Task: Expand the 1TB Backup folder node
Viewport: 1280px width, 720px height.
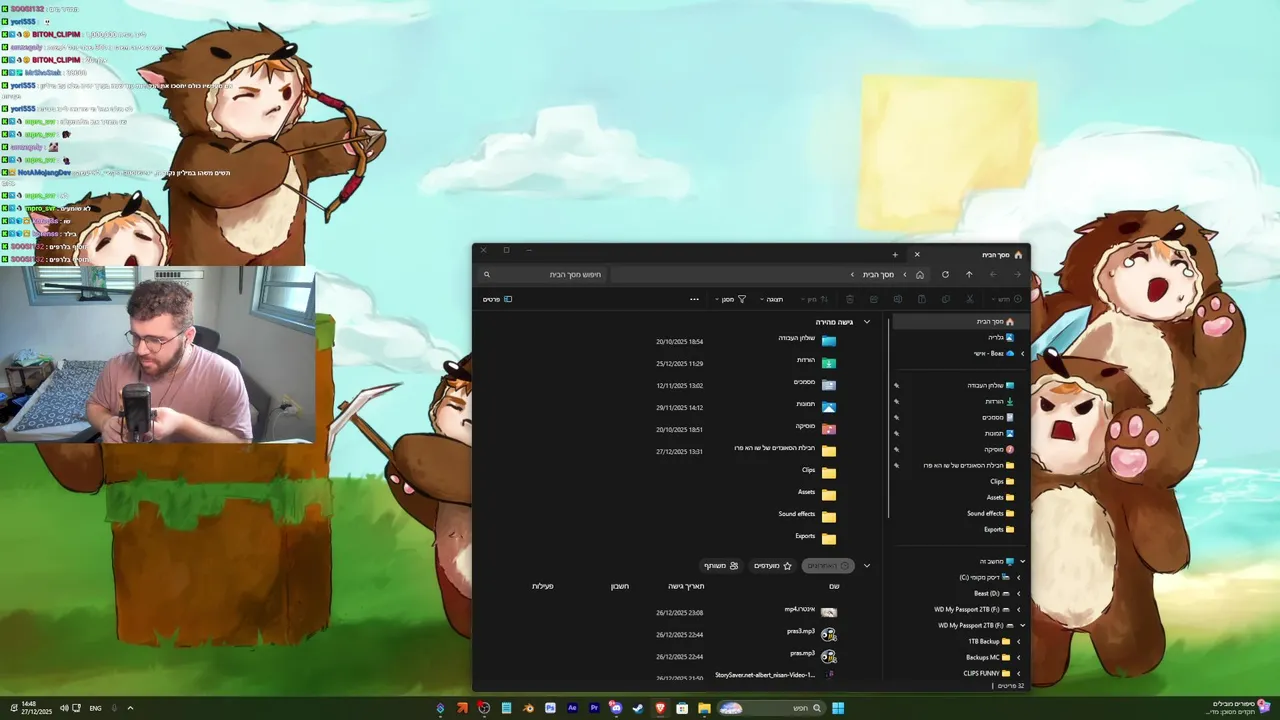Action: (1018, 641)
